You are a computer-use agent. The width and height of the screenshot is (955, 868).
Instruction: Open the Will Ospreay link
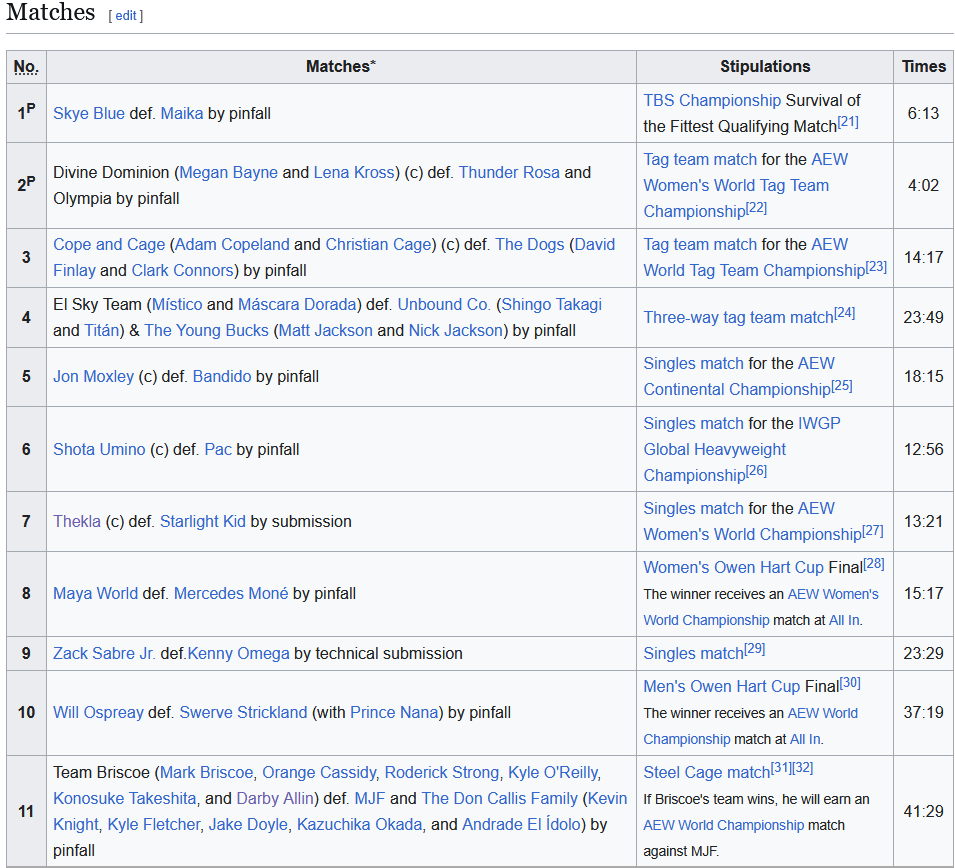pyautogui.click(x=98, y=712)
